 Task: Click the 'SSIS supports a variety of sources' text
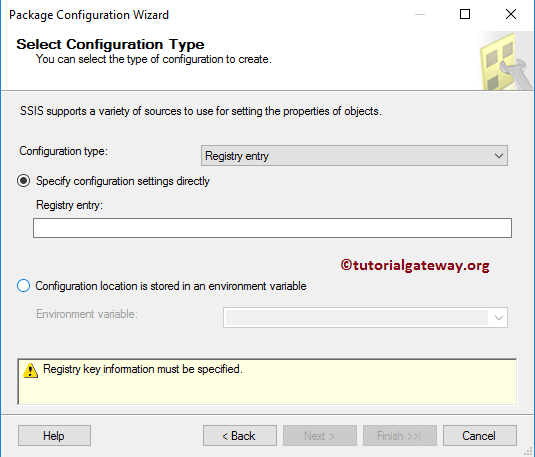201,111
